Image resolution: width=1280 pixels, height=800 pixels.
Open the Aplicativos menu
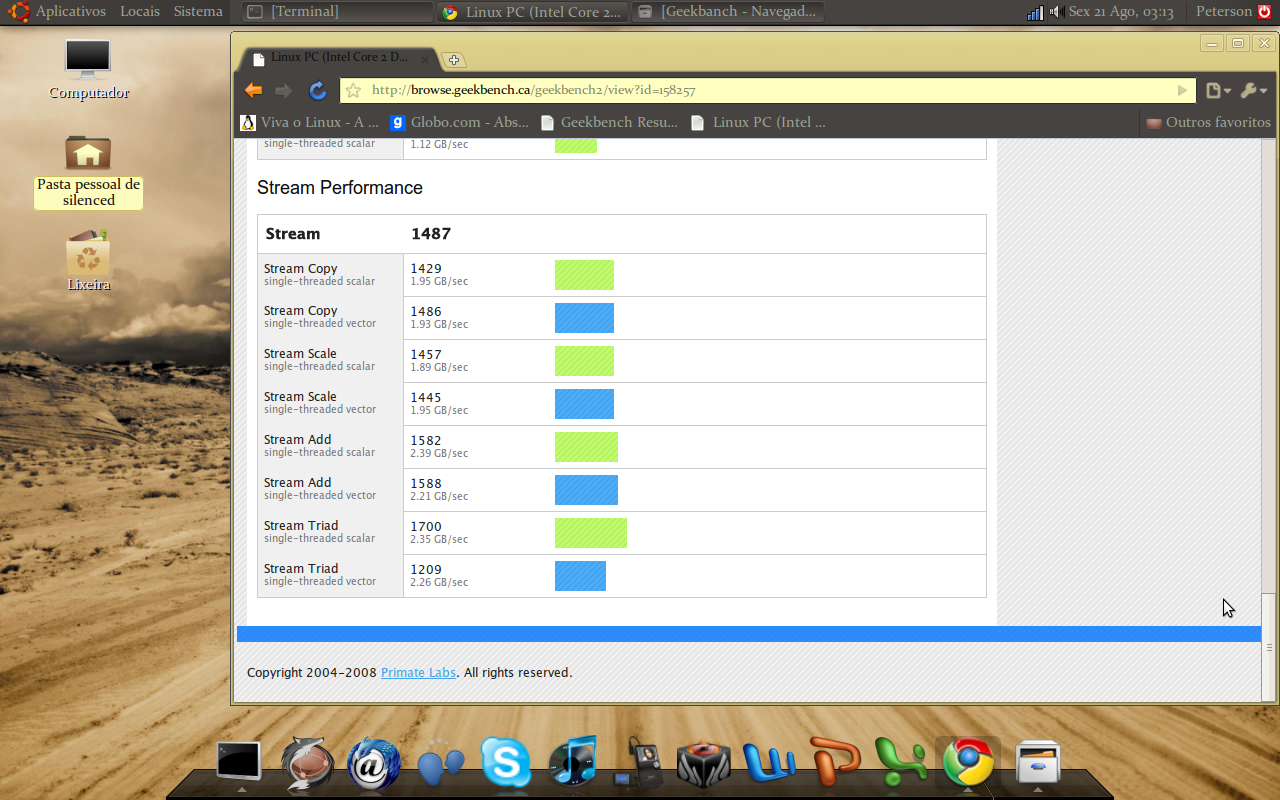(x=70, y=12)
